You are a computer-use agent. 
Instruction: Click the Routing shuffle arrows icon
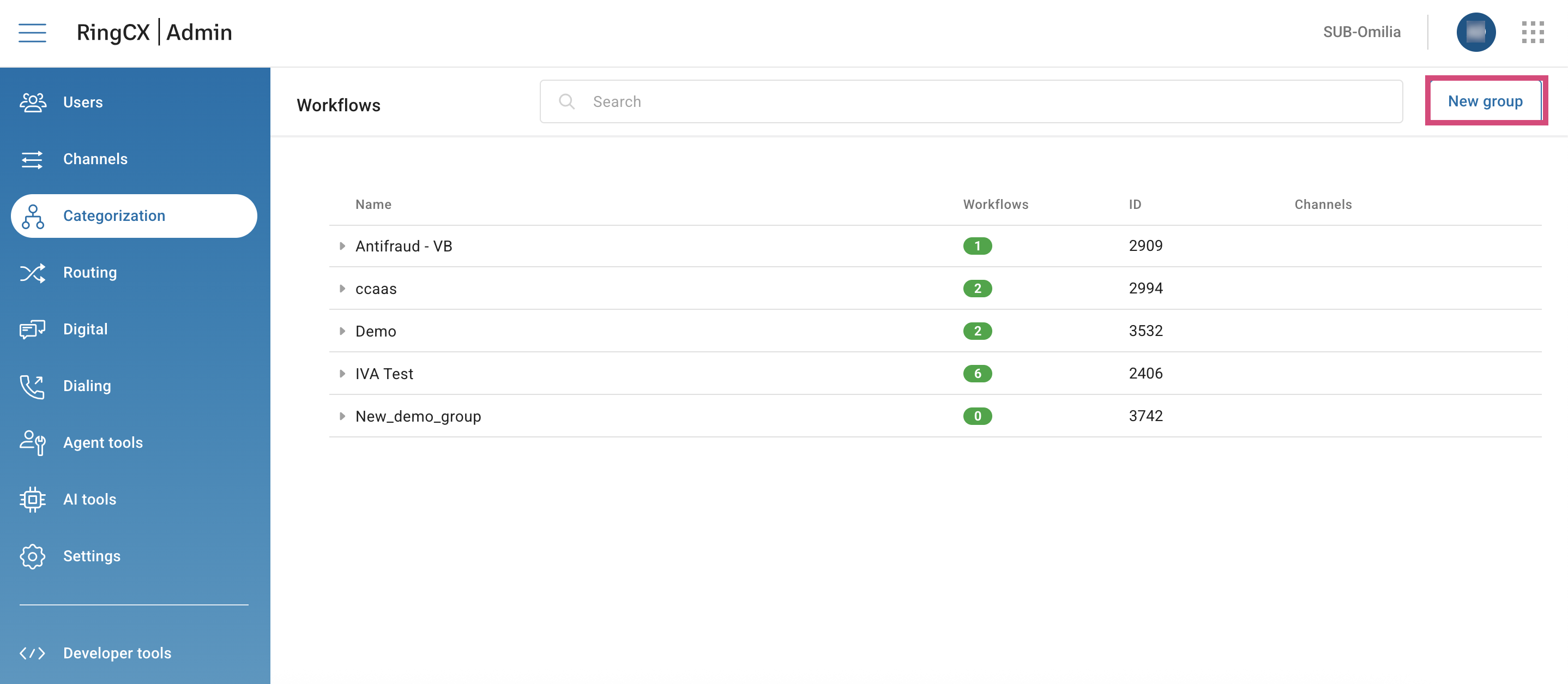click(32, 273)
